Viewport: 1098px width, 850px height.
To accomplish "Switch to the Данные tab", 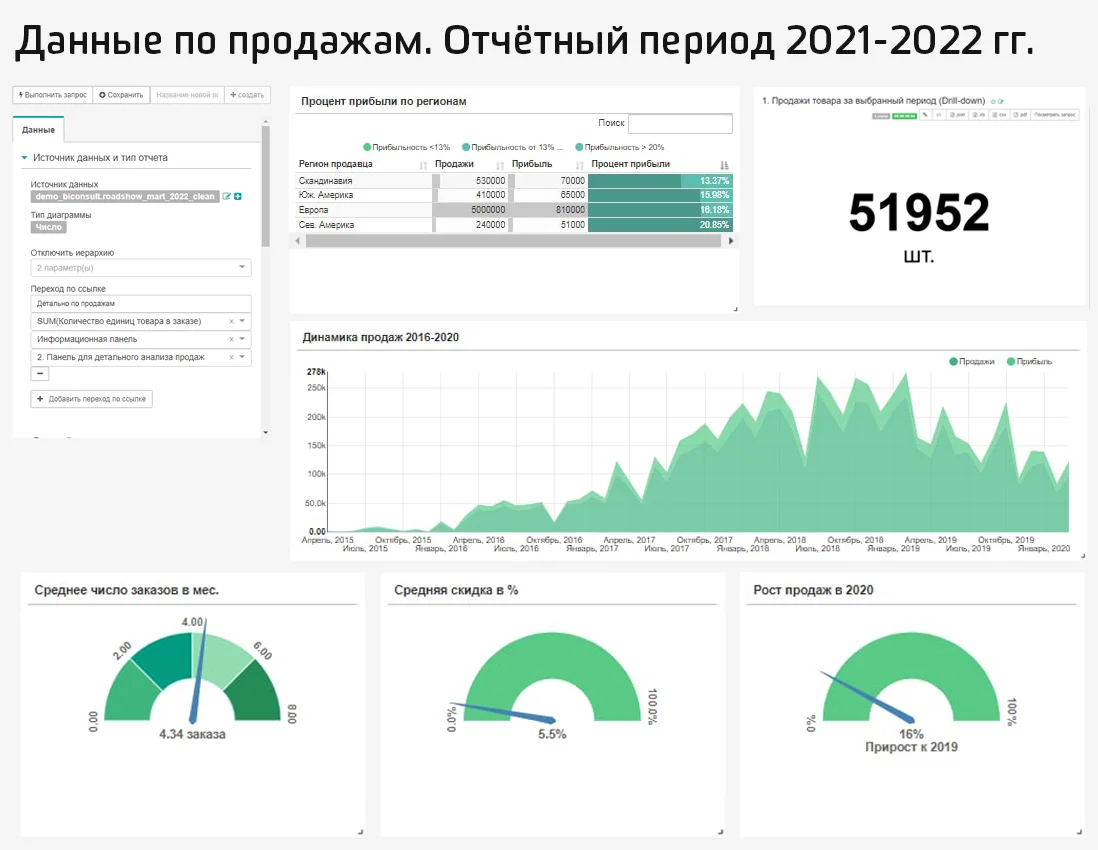I will click(39, 129).
